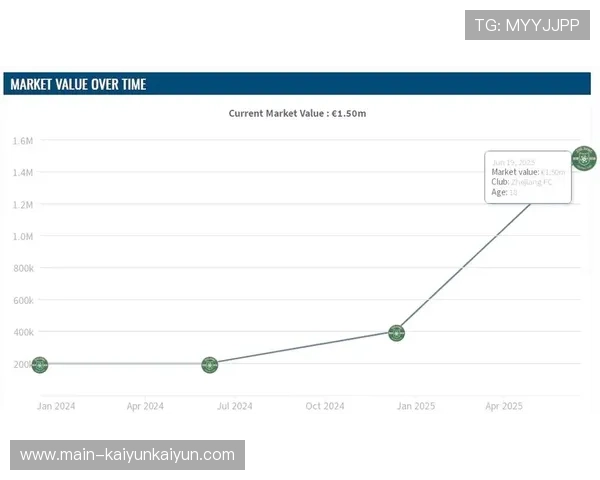Click the Jan 2025 x-axis label
Screen dimensions: 600x480
[416, 406]
